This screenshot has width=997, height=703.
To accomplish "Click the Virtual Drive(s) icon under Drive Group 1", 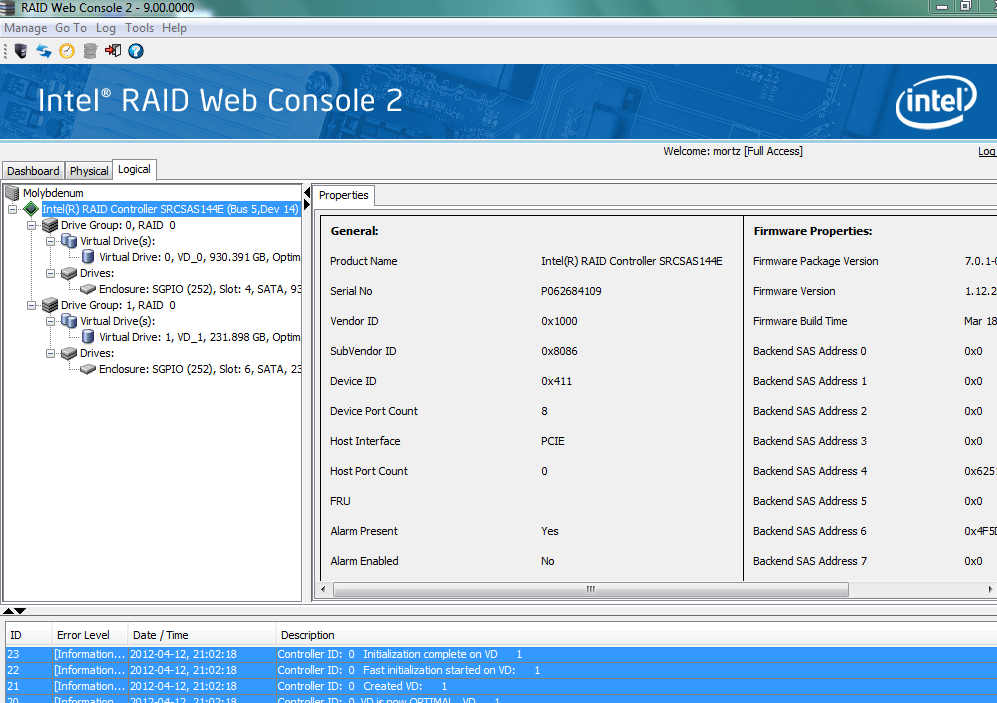I will coord(69,321).
